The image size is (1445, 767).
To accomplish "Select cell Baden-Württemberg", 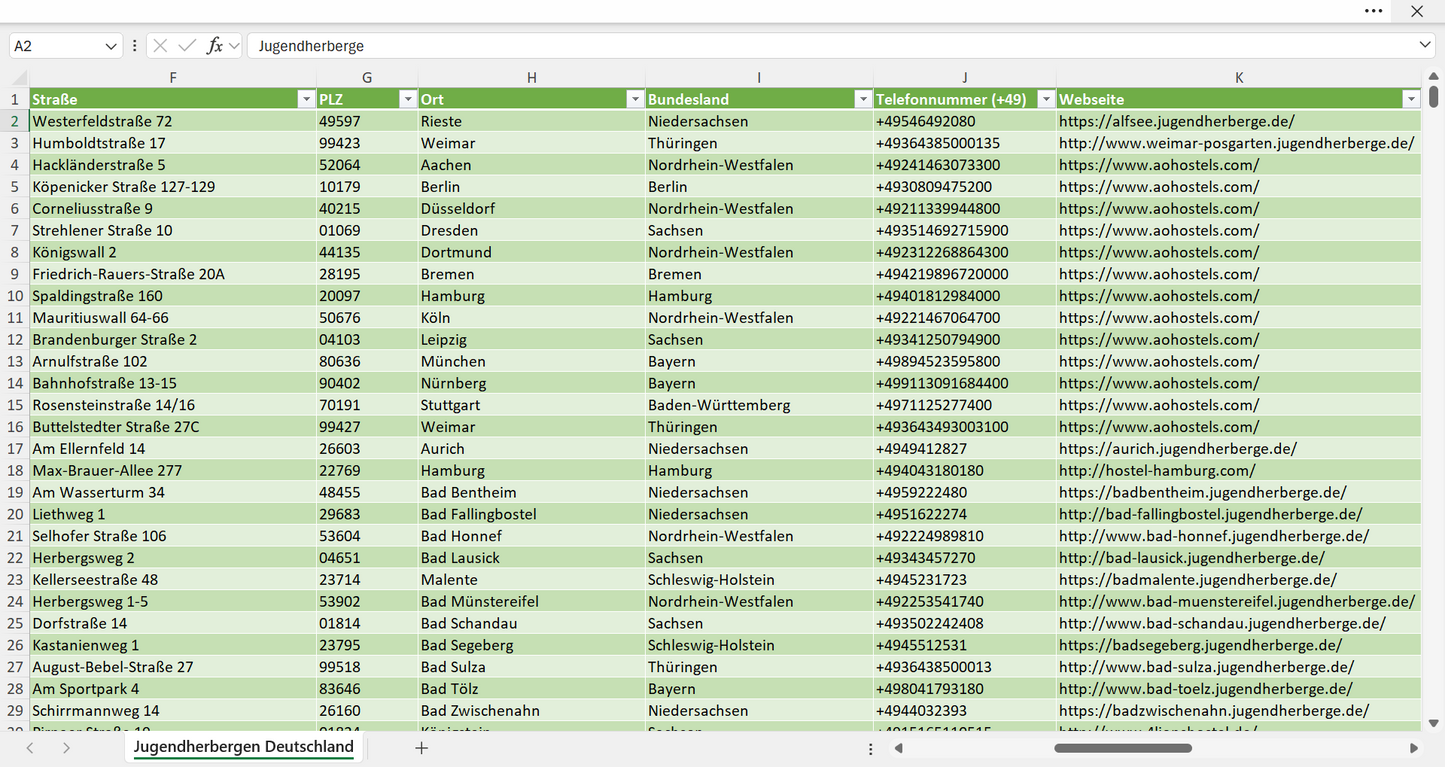I will 759,405.
